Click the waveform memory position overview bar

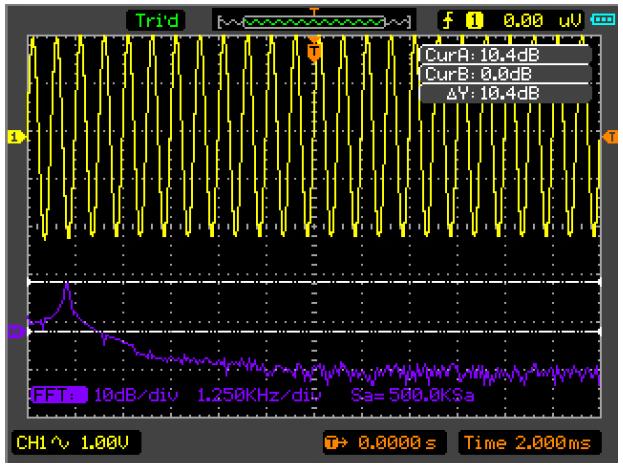314,21
